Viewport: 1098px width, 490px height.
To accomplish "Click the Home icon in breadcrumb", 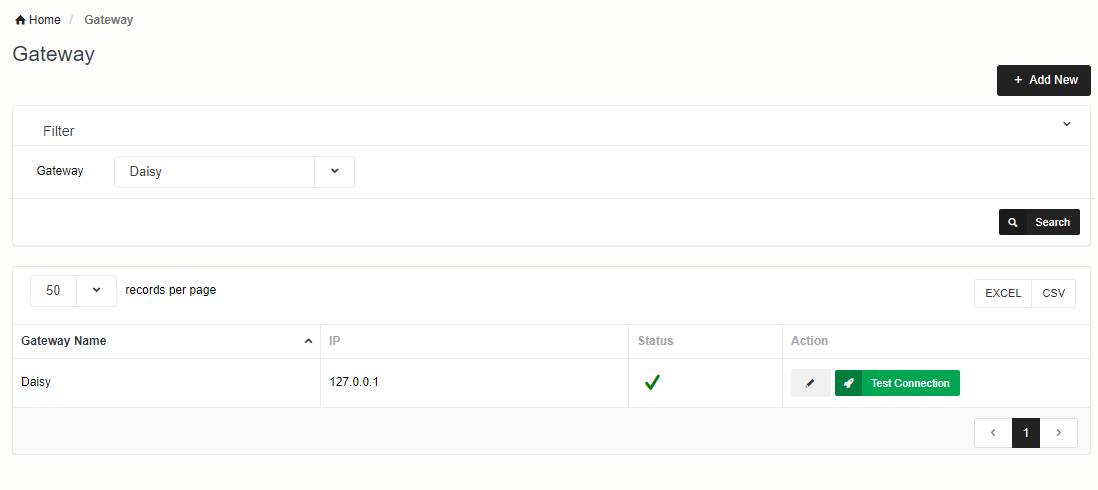I will (20, 20).
